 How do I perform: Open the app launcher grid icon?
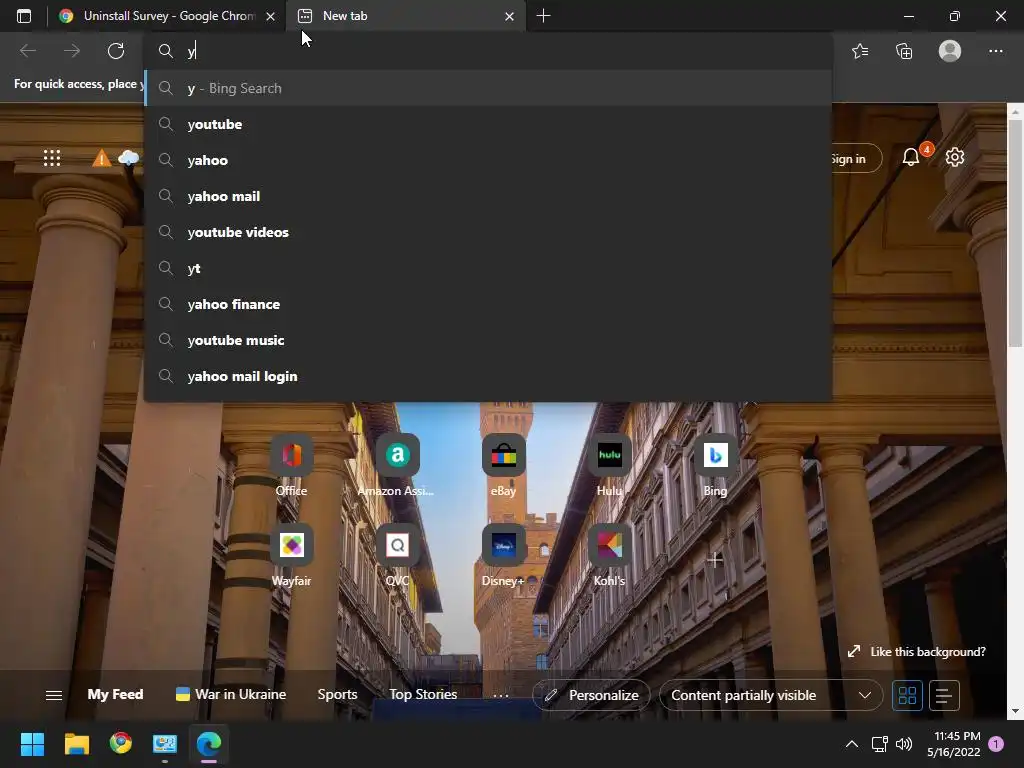52,158
